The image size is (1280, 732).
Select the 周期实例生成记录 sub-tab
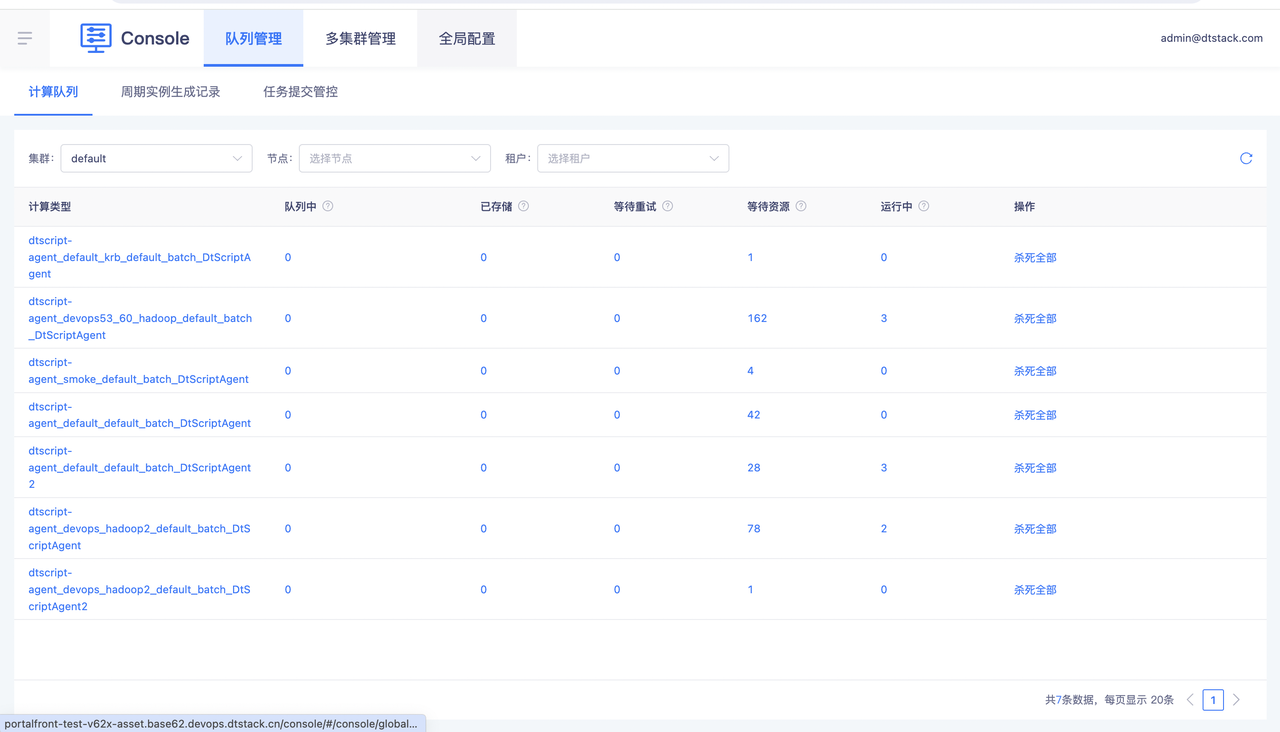[171, 92]
